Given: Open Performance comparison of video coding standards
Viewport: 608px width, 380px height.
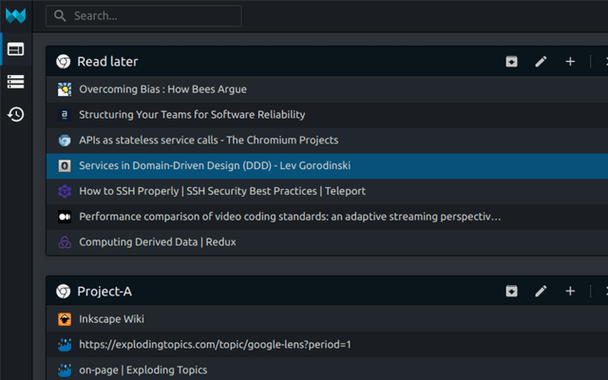Looking at the screenshot, I should coord(327,216).
